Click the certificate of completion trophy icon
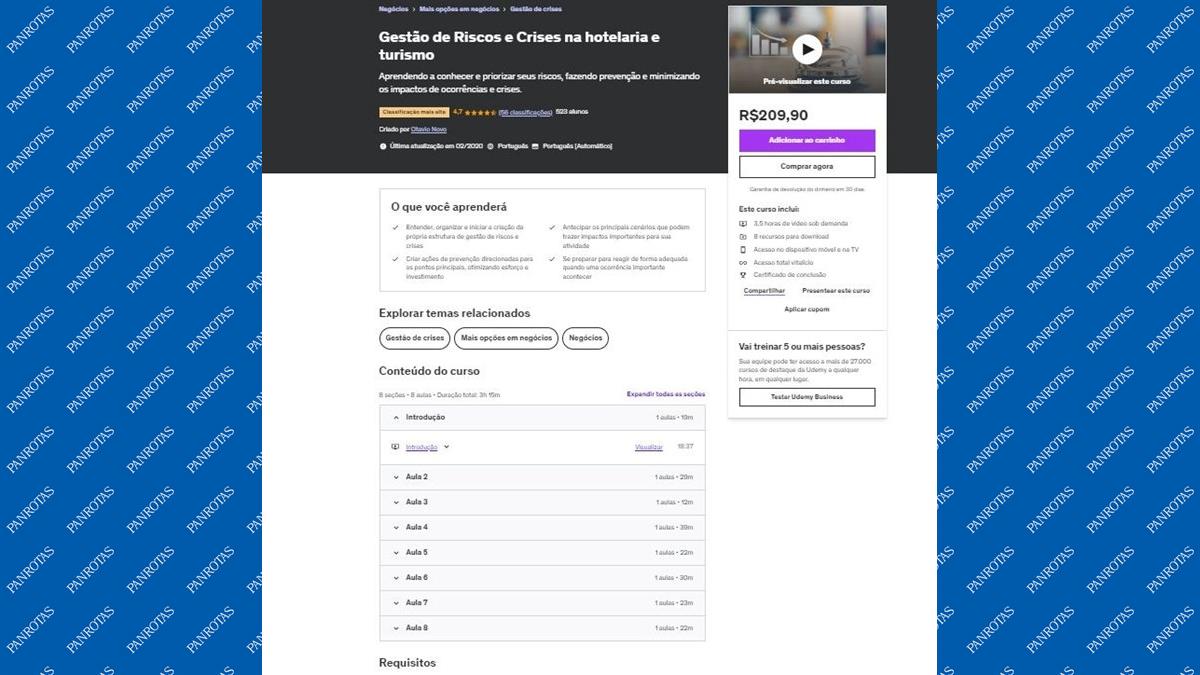 coord(743,275)
